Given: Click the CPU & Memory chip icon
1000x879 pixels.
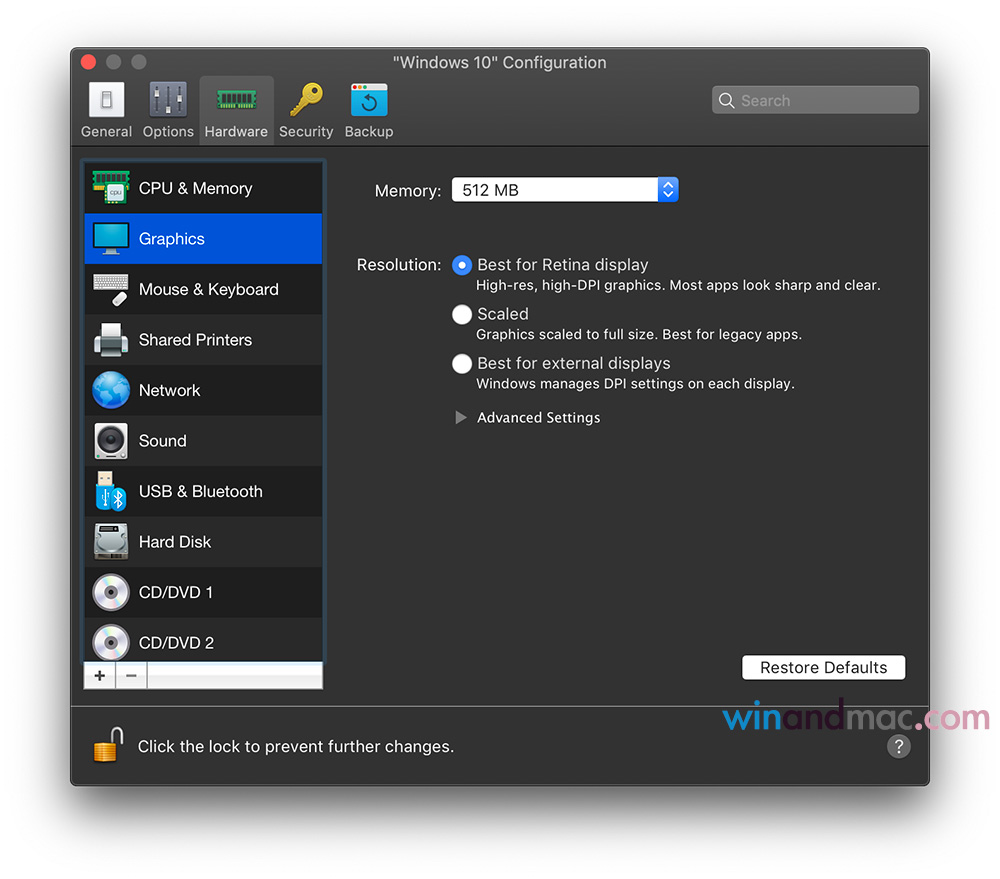Looking at the screenshot, I should coord(111,188).
